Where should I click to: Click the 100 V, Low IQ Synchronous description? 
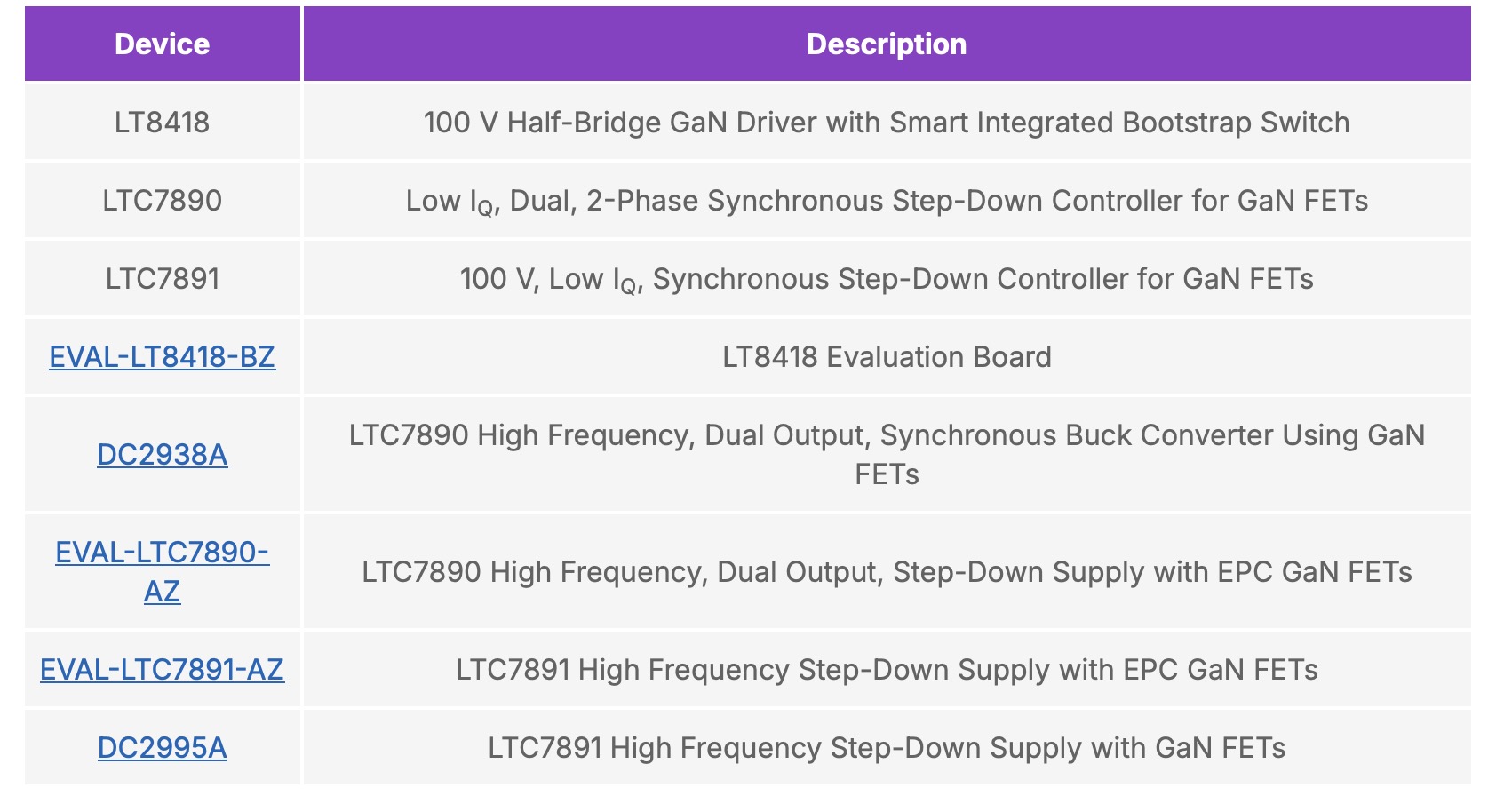coord(886,279)
